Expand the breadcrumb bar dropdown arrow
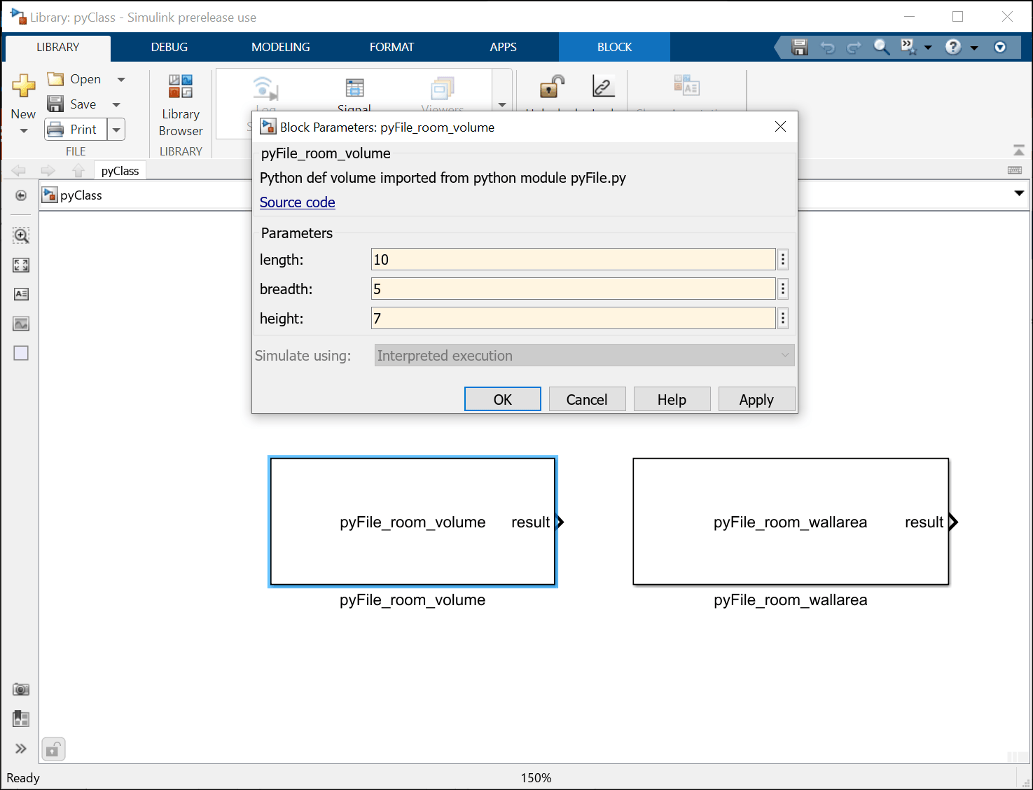 pyautogui.click(x=1019, y=194)
